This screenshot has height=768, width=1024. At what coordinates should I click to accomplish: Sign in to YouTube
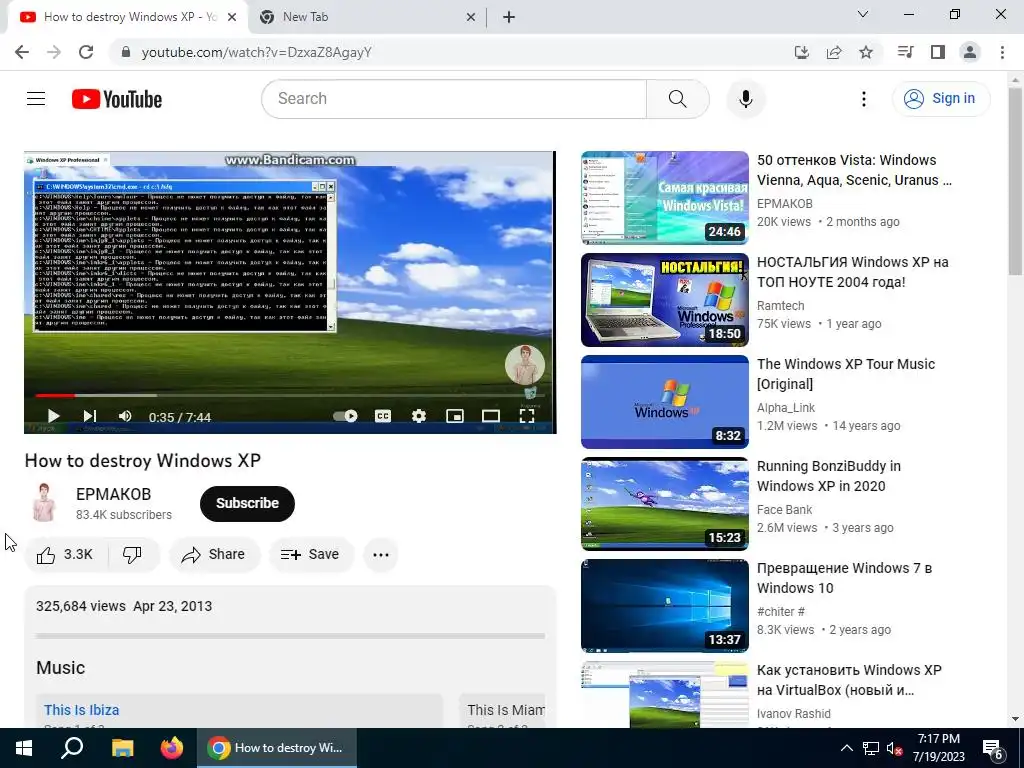941,99
